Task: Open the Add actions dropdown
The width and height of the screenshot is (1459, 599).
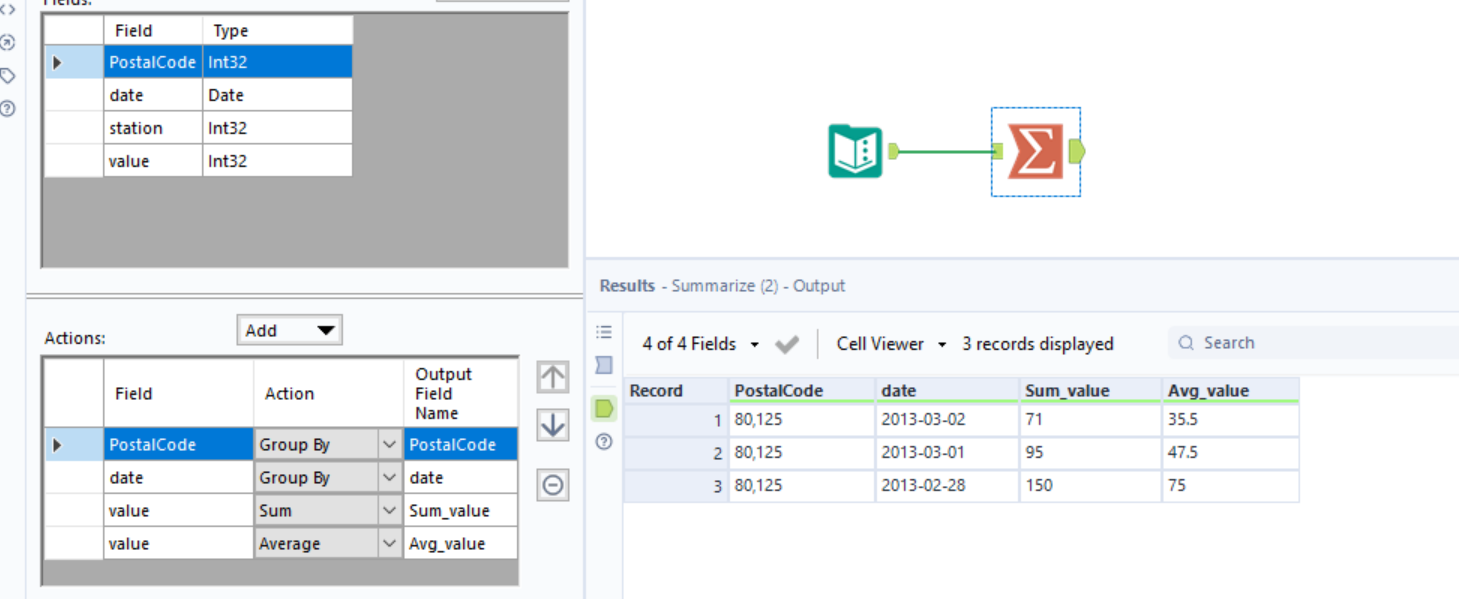Action: click(289, 329)
